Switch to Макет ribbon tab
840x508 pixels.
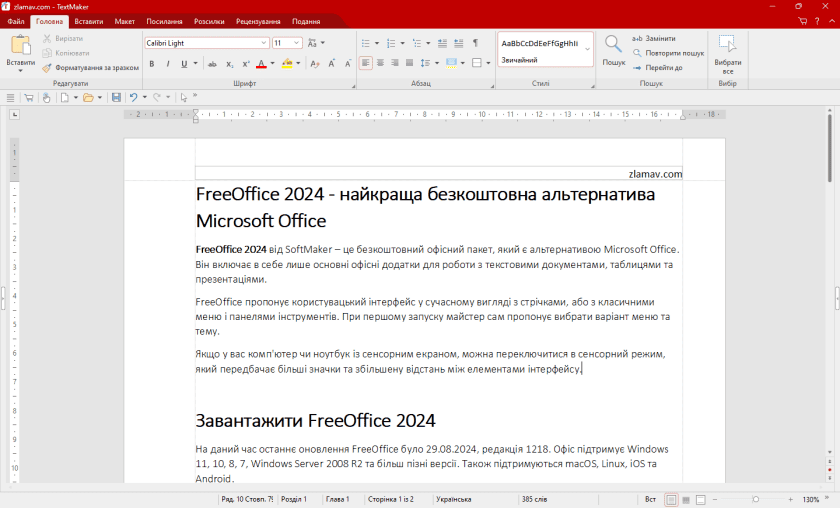pos(124,21)
